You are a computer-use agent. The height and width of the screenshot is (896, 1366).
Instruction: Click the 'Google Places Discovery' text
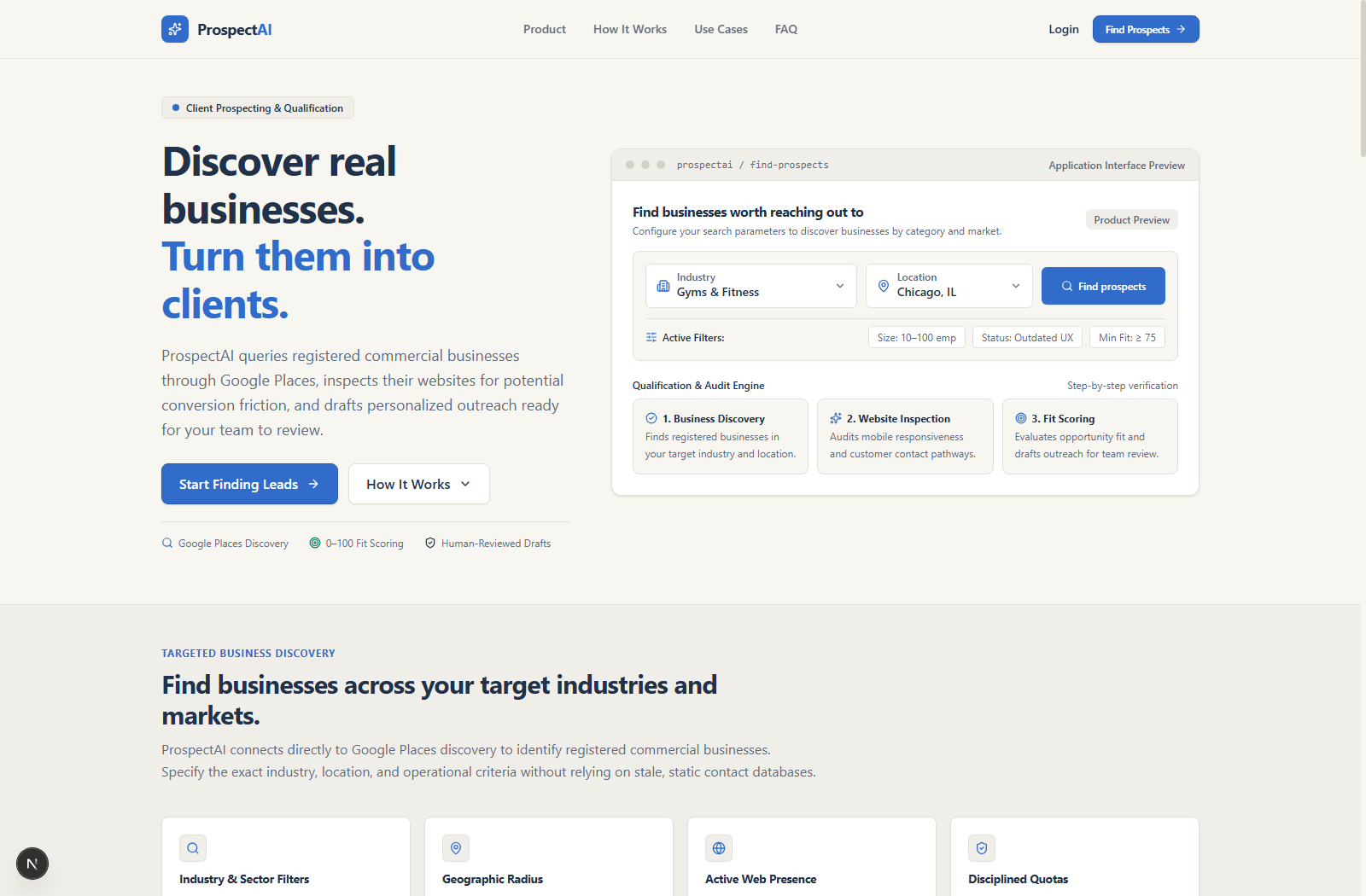[x=233, y=543]
